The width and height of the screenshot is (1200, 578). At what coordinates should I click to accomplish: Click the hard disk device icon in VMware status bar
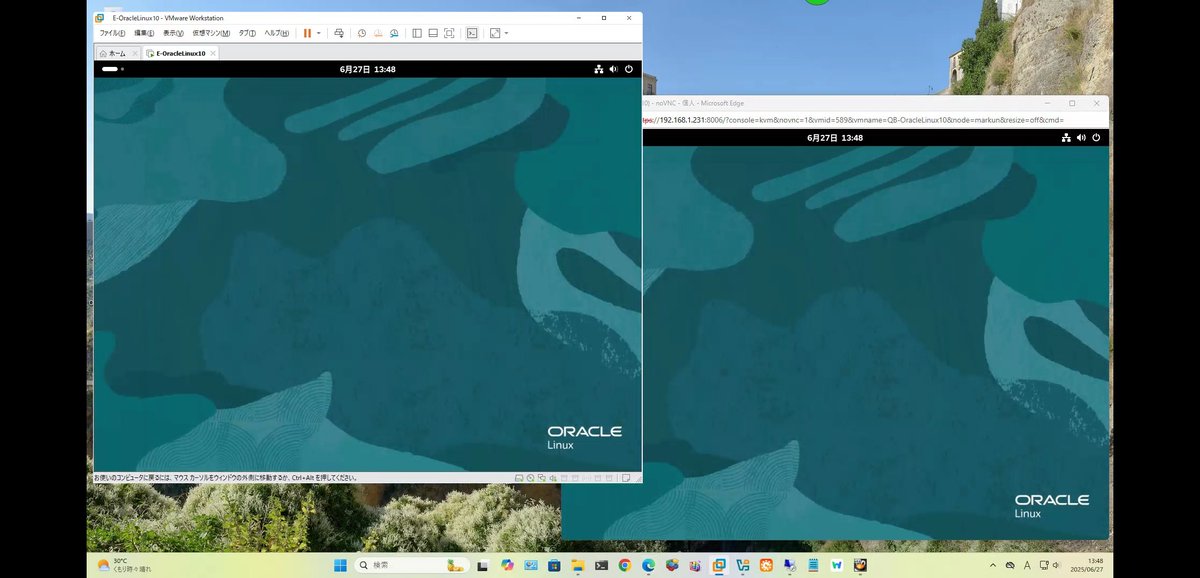tap(518, 478)
